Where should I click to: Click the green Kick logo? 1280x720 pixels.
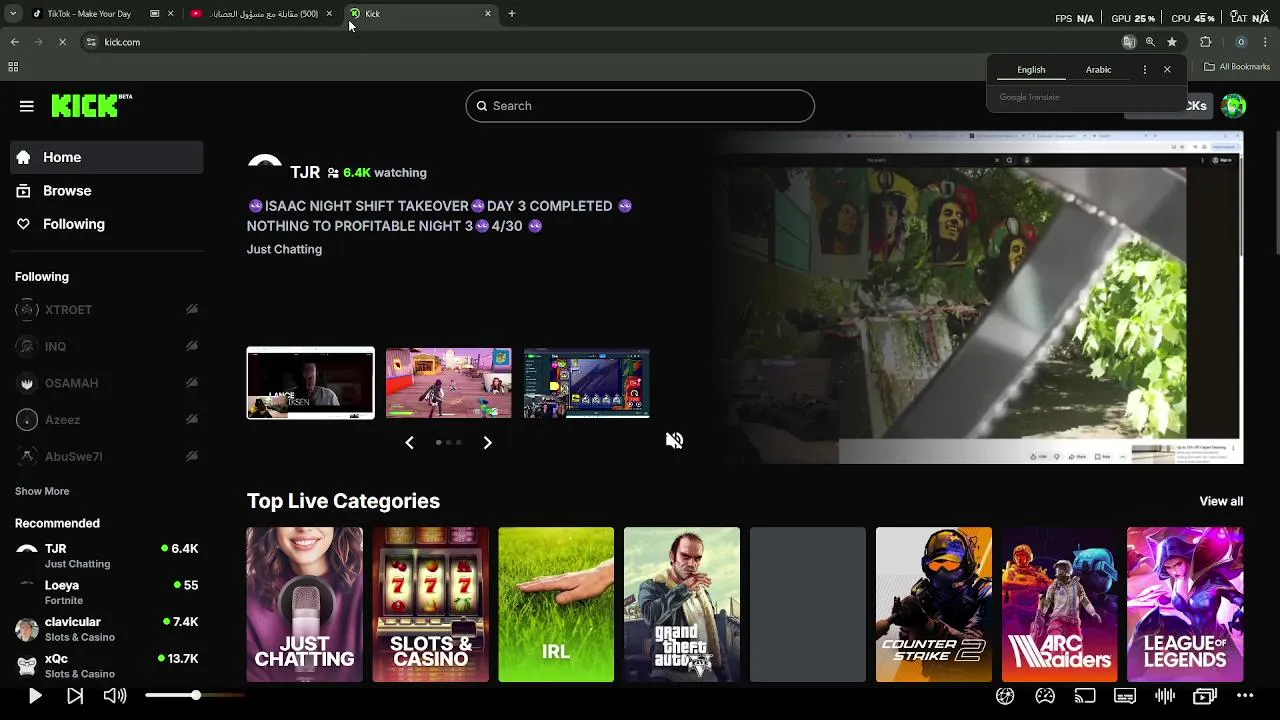pos(91,105)
